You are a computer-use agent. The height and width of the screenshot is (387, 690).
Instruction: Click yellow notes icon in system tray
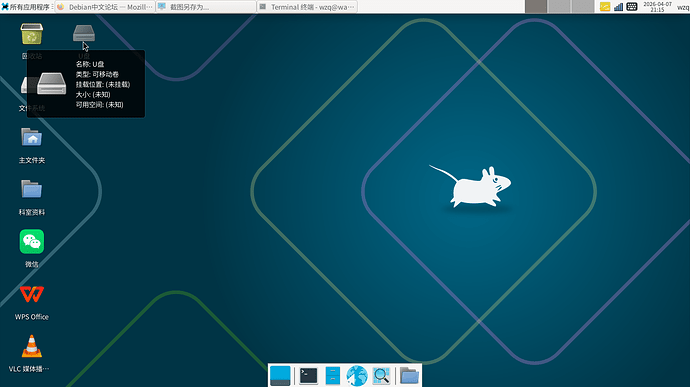coord(605,7)
